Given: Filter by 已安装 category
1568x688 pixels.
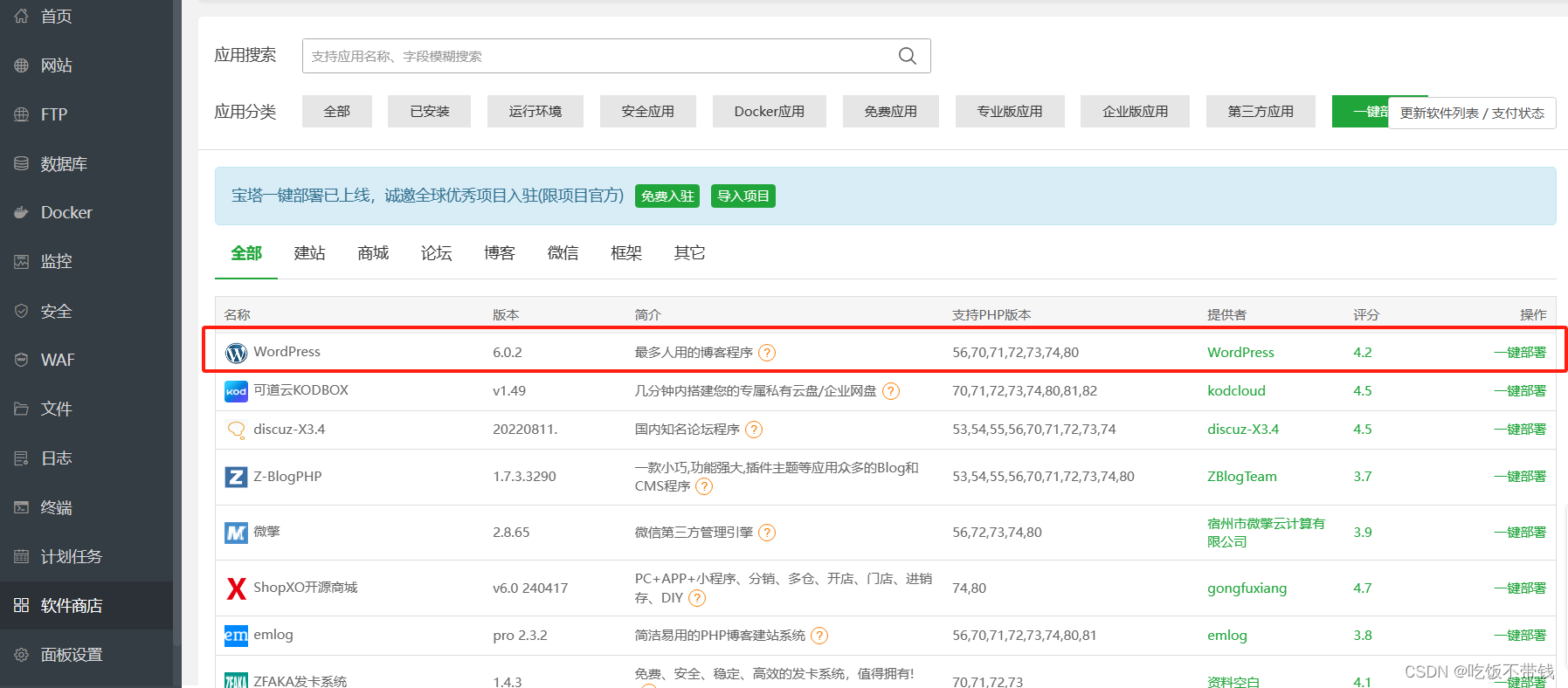Looking at the screenshot, I should pos(430,112).
